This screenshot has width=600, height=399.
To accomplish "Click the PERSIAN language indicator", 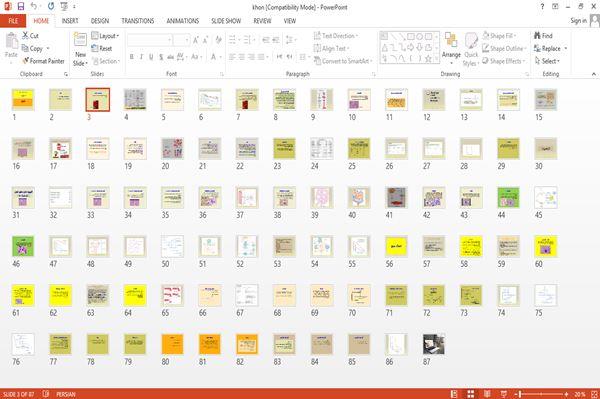I will click(66, 394).
